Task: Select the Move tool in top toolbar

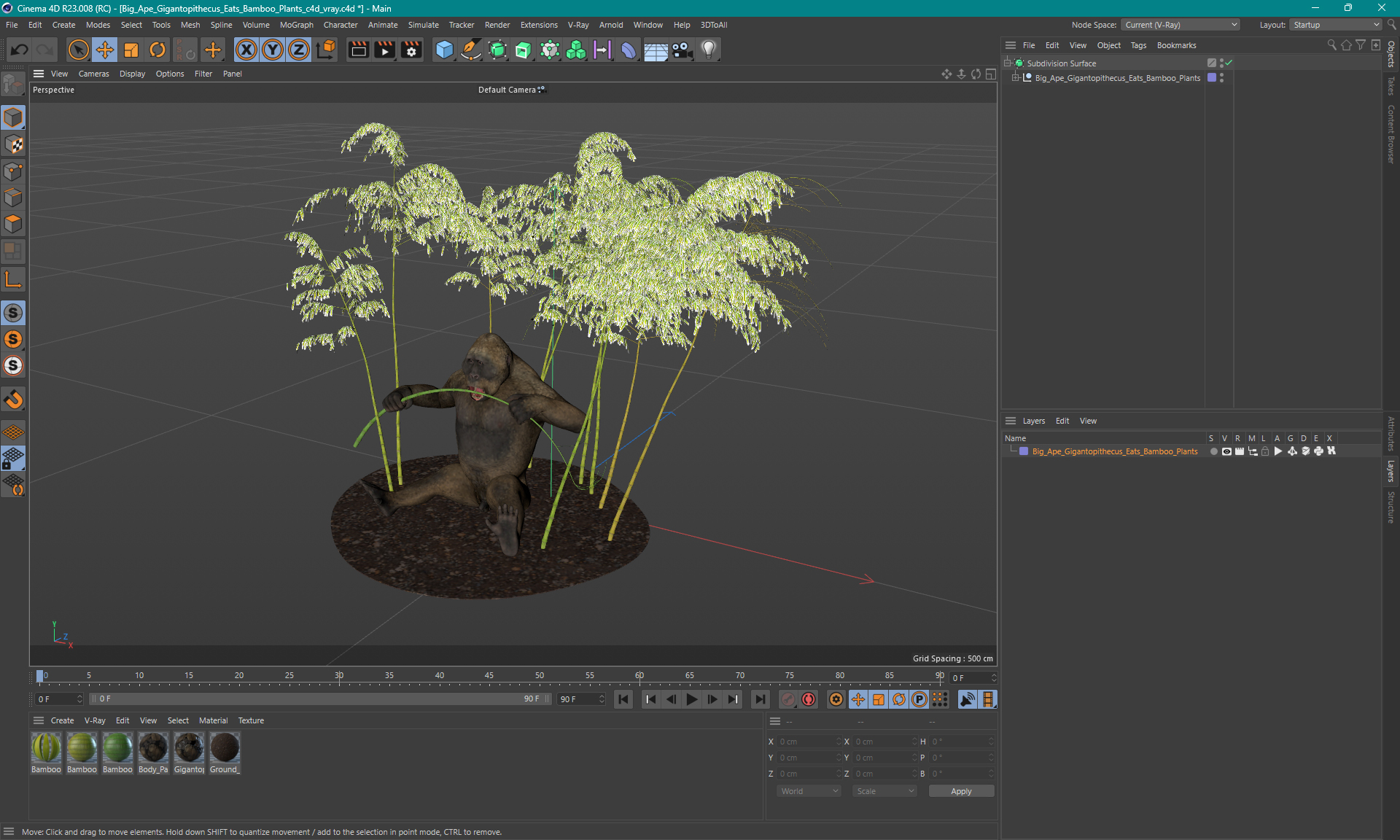Action: click(105, 50)
